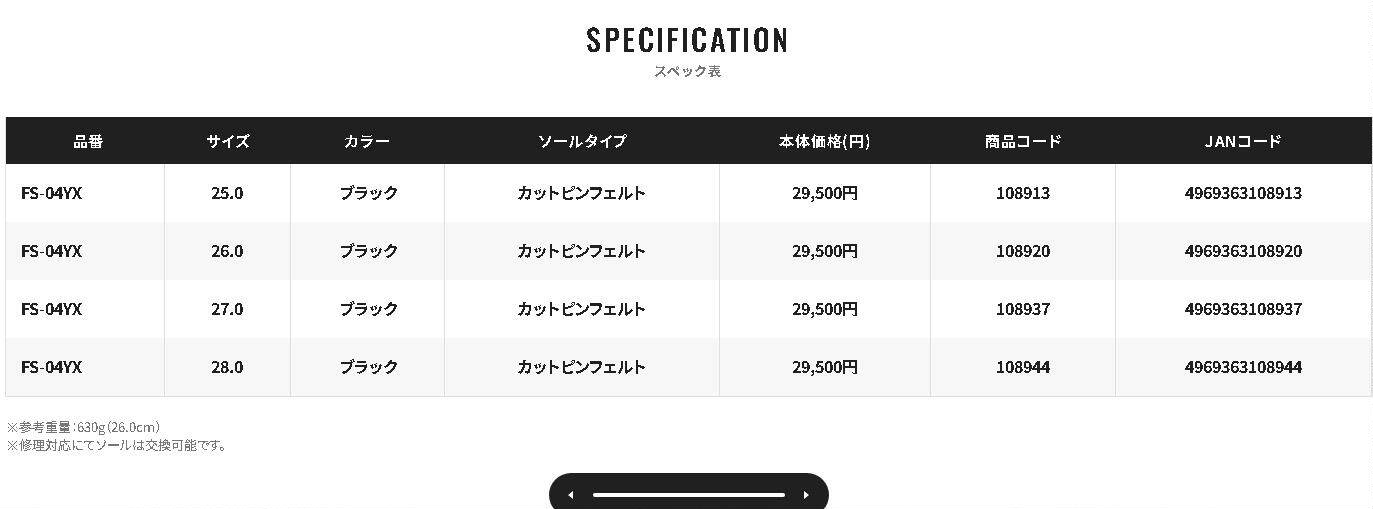1373x509 pixels.
Task: Click the サイズ column header
Action: 228,141
